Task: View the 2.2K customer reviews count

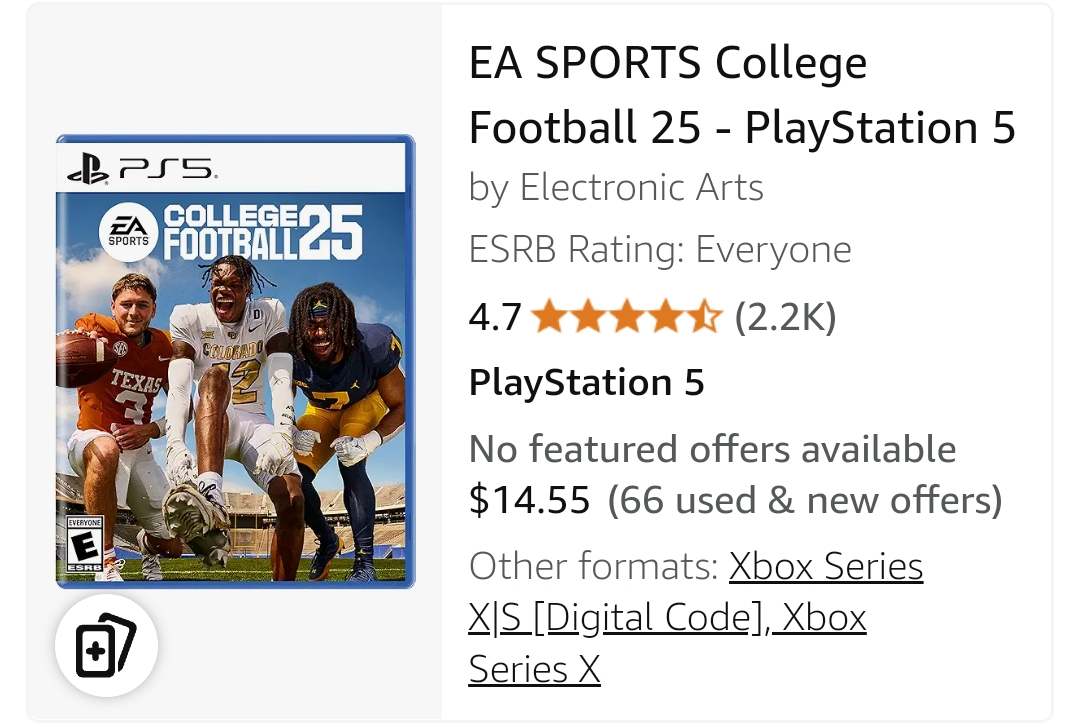Action: (x=785, y=317)
